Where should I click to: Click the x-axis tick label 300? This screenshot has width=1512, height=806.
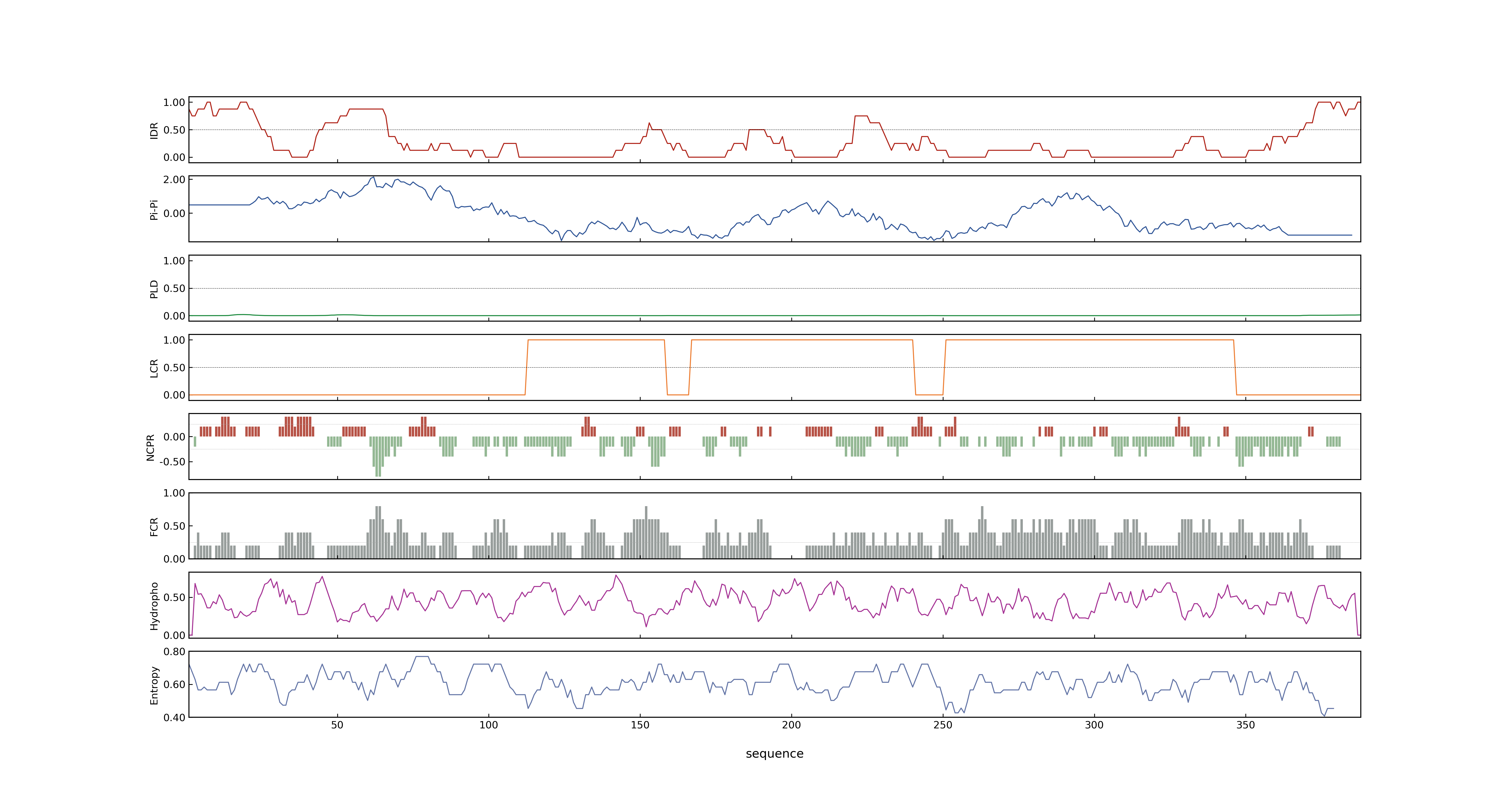(x=1094, y=725)
